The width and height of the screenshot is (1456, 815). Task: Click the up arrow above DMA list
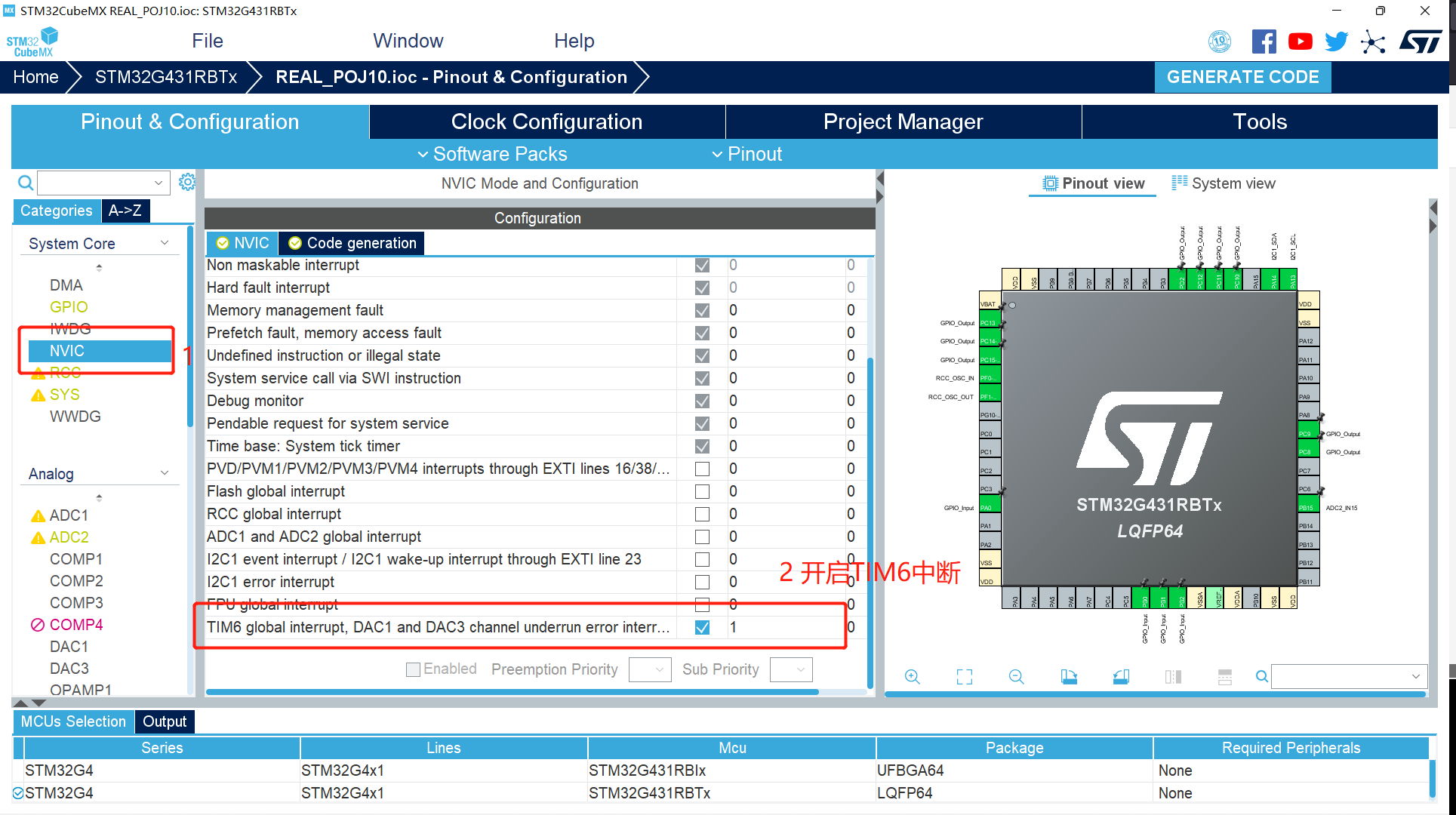pyautogui.click(x=99, y=267)
